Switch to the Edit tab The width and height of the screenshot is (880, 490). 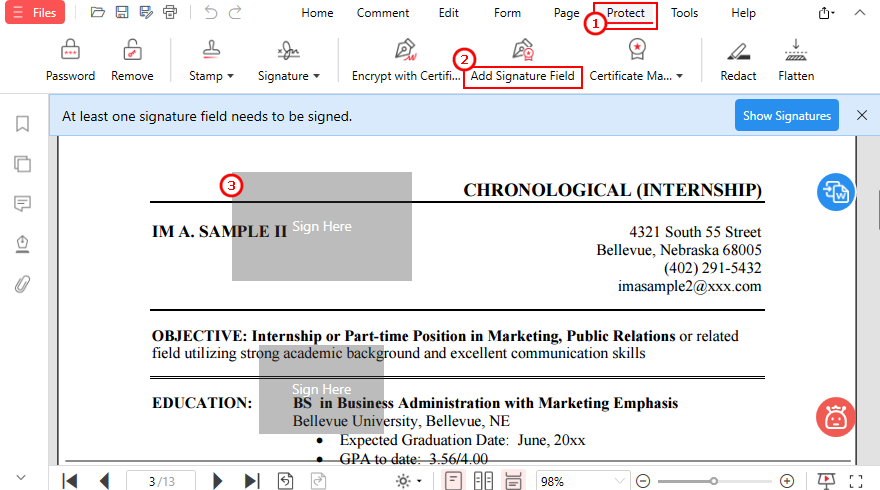click(x=448, y=13)
